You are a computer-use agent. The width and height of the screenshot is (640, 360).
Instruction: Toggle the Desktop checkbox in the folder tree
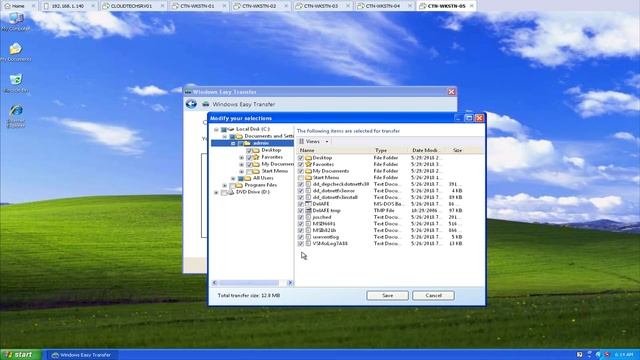point(249,151)
